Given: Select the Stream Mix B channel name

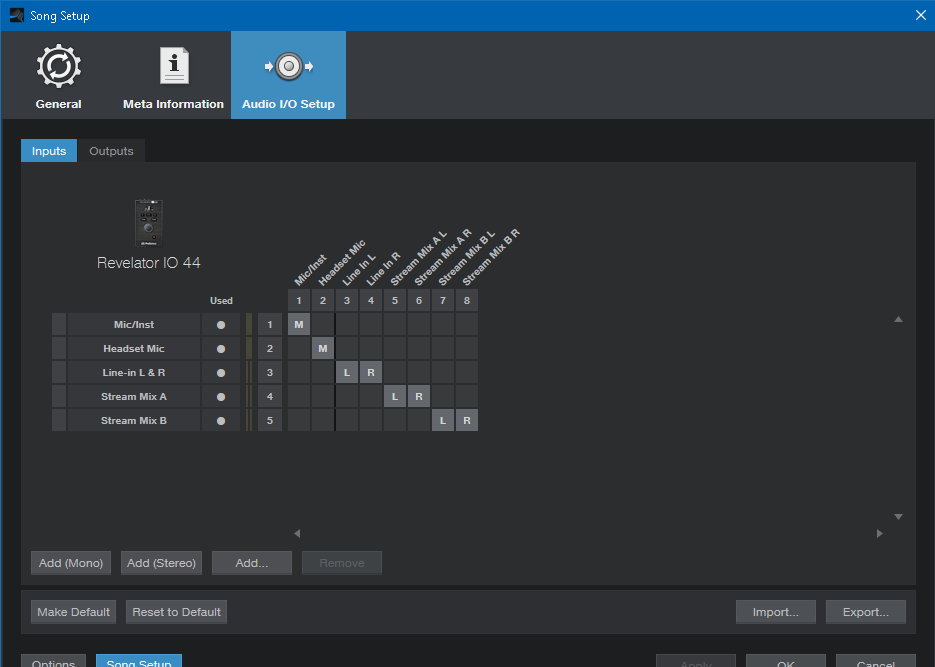Looking at the screenshot, I should click(x=134, y=420).
